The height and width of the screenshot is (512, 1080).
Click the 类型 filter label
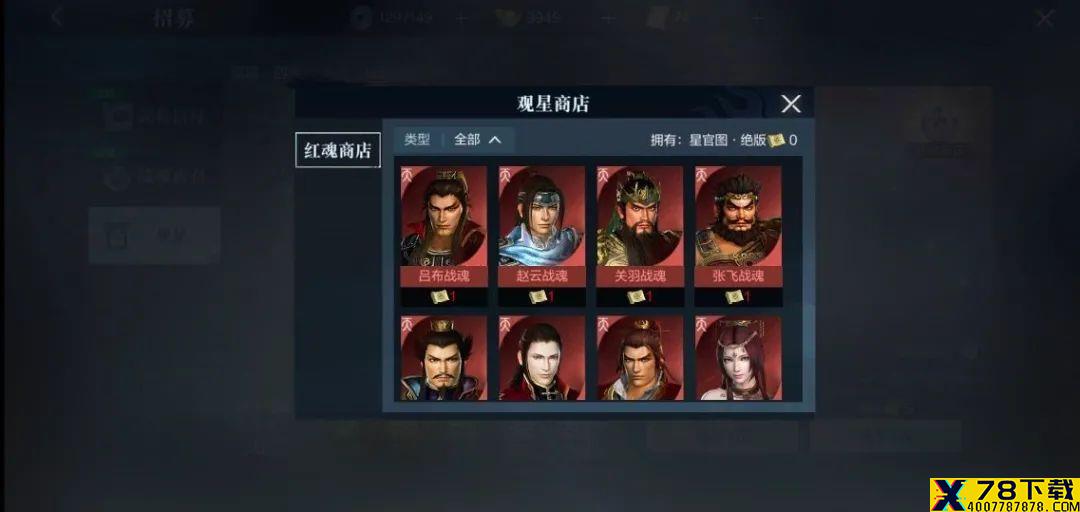pos(417,140)
